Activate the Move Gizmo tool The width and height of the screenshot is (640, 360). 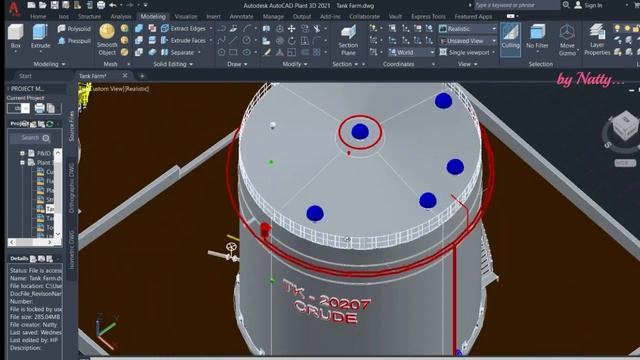pos(567,40)
